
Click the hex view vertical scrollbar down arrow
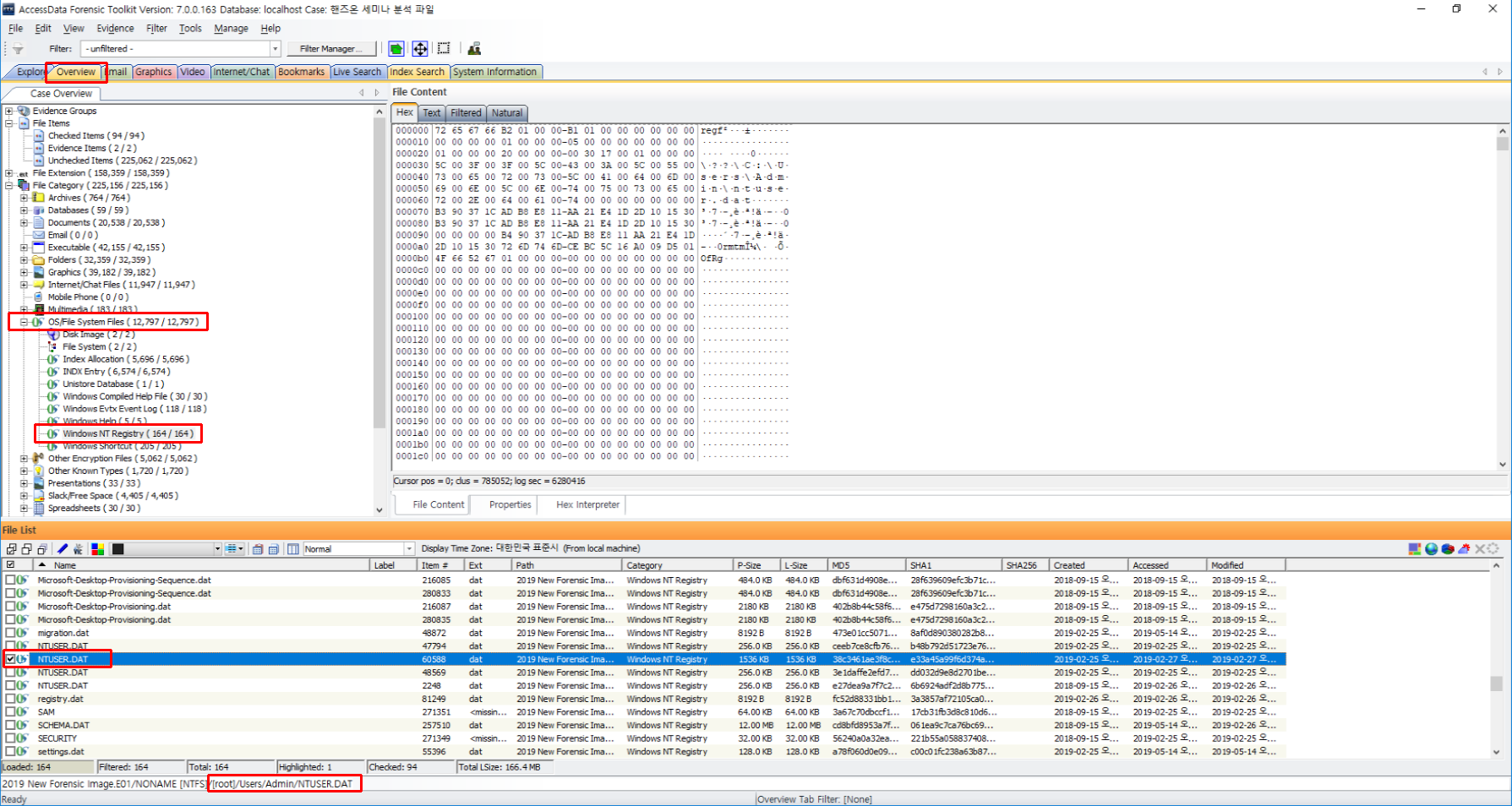pos(1503,464)
